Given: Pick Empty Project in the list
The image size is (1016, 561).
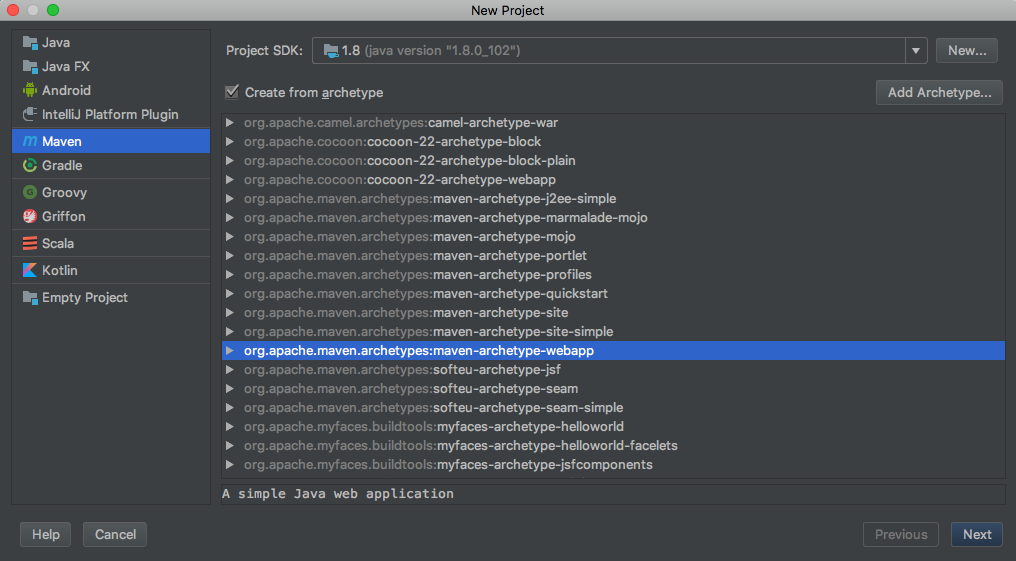Looking at the screenshot, I should pyautogui.click(x=111, y=297).
